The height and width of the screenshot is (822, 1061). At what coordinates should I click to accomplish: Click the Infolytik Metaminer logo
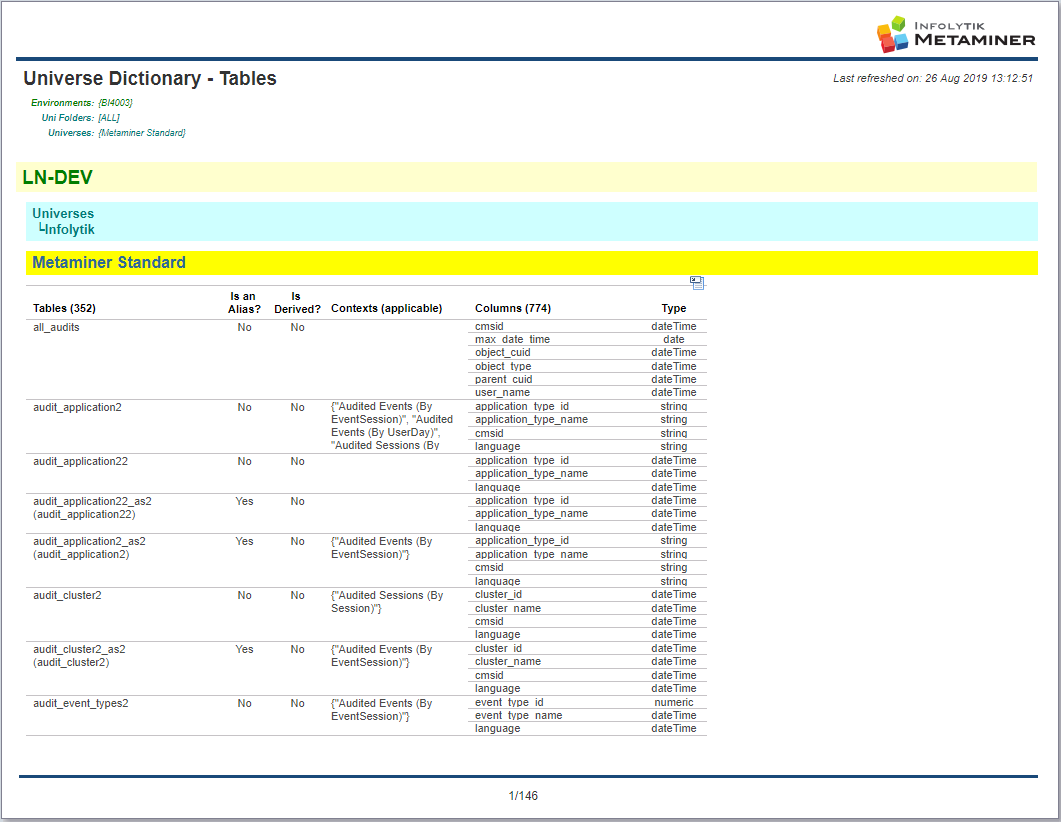click(955, 34)
